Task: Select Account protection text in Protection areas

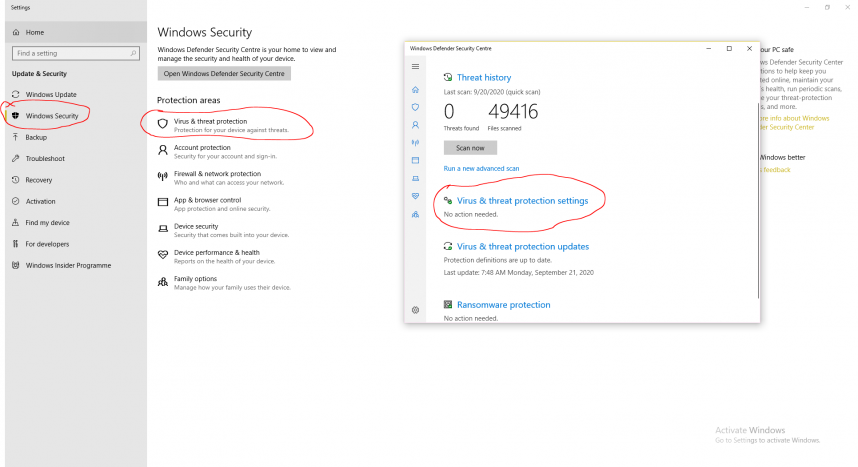Action: pos(202,147)
